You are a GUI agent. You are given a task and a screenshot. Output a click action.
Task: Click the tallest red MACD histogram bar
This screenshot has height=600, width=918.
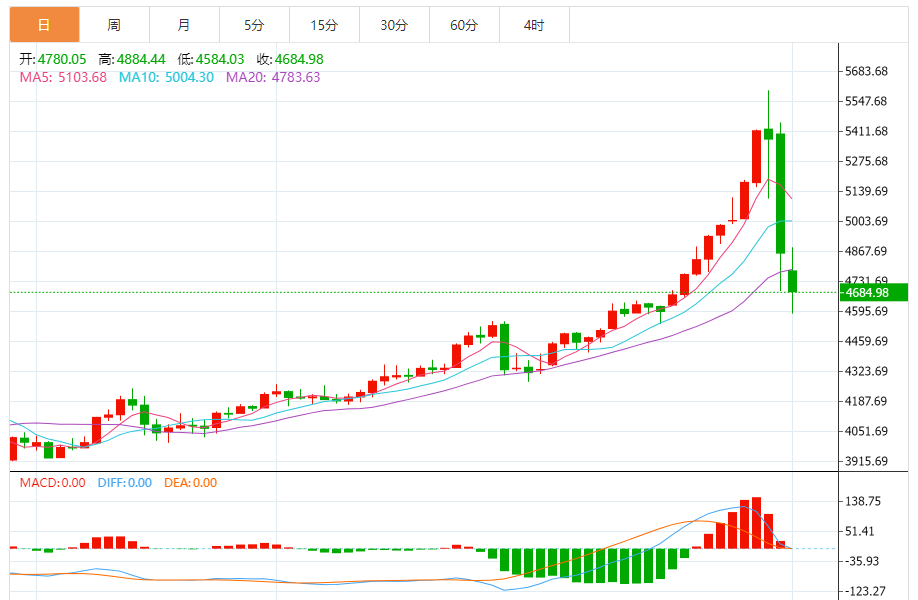756,523
